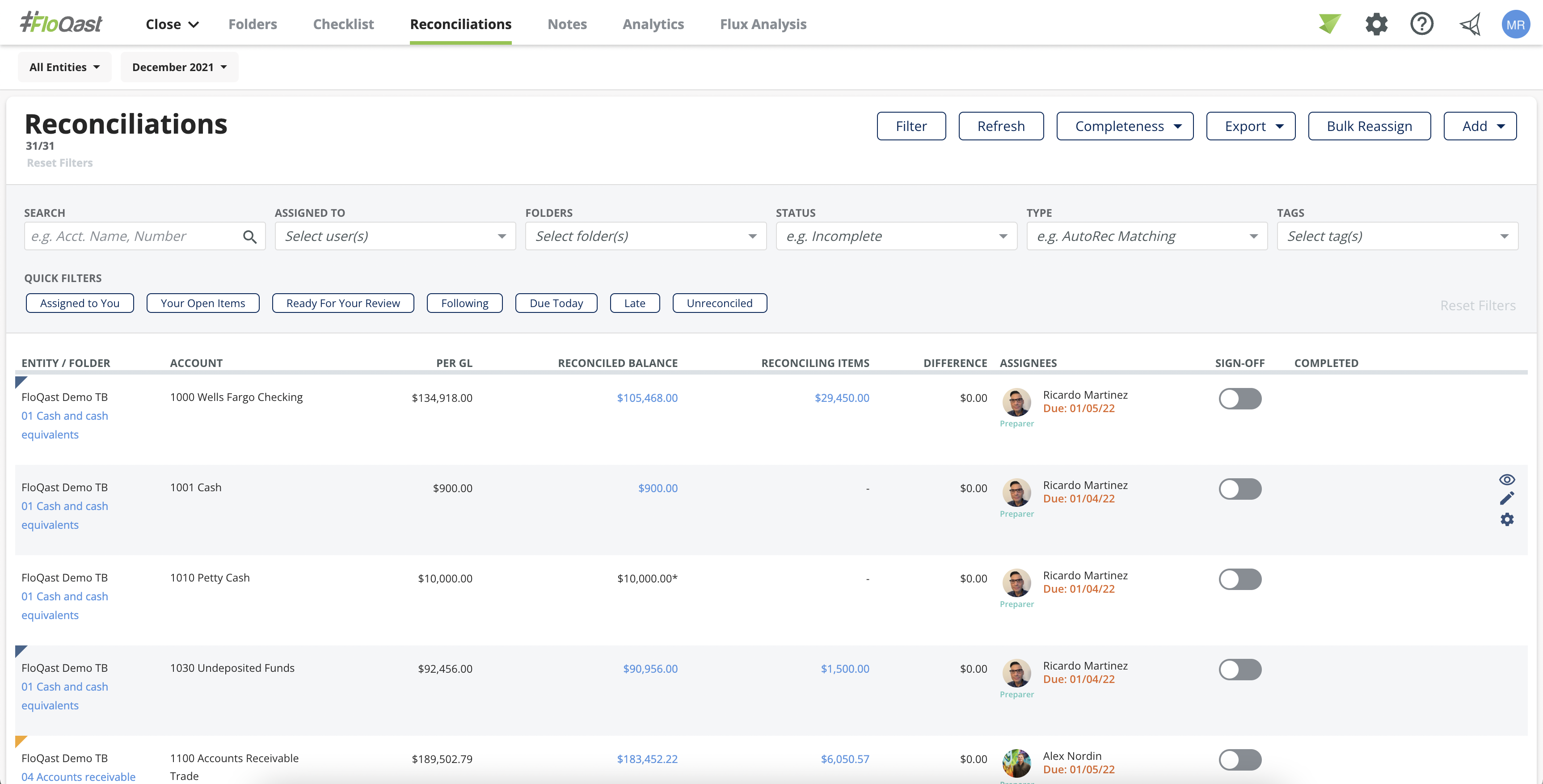
Task: Click the Filter button
Action: [911, 126]
